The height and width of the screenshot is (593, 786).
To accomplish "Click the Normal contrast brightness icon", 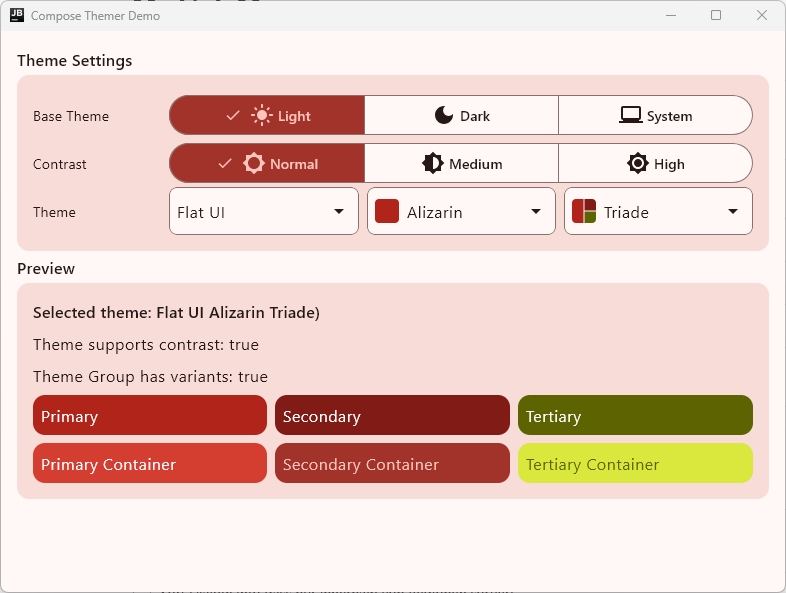I will click(254, 163).
